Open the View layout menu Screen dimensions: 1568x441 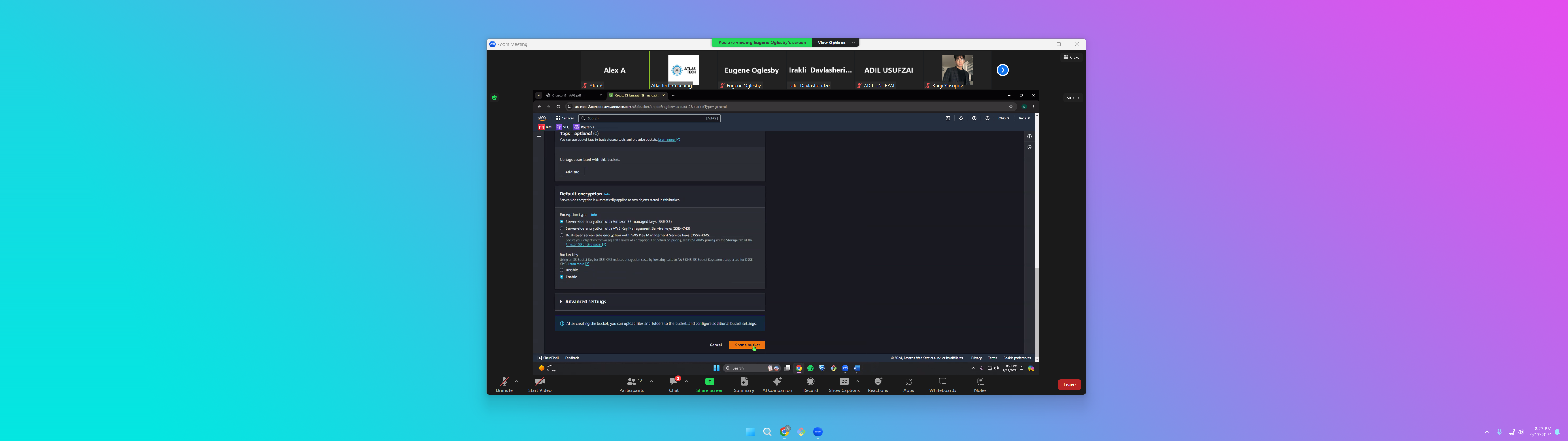pyautogui.click(x=1071, y=57)
